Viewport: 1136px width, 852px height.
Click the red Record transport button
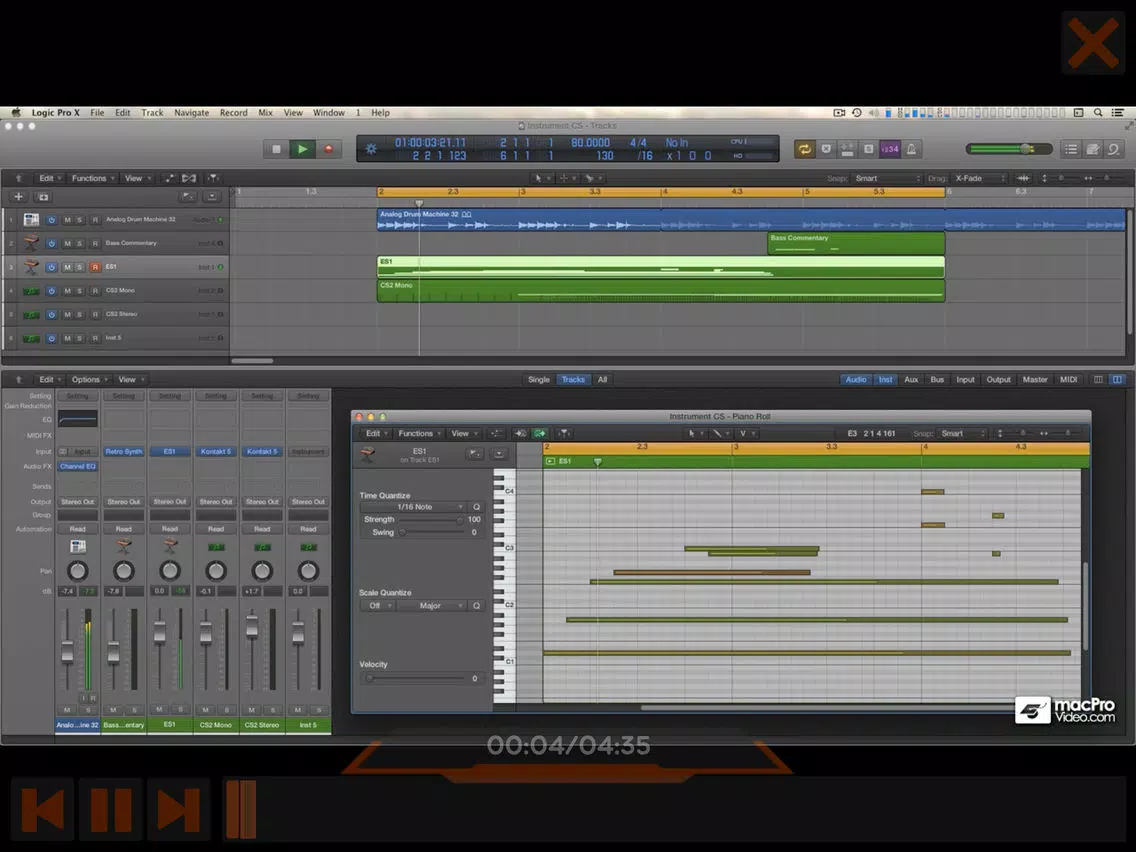[x=328, y=149]
